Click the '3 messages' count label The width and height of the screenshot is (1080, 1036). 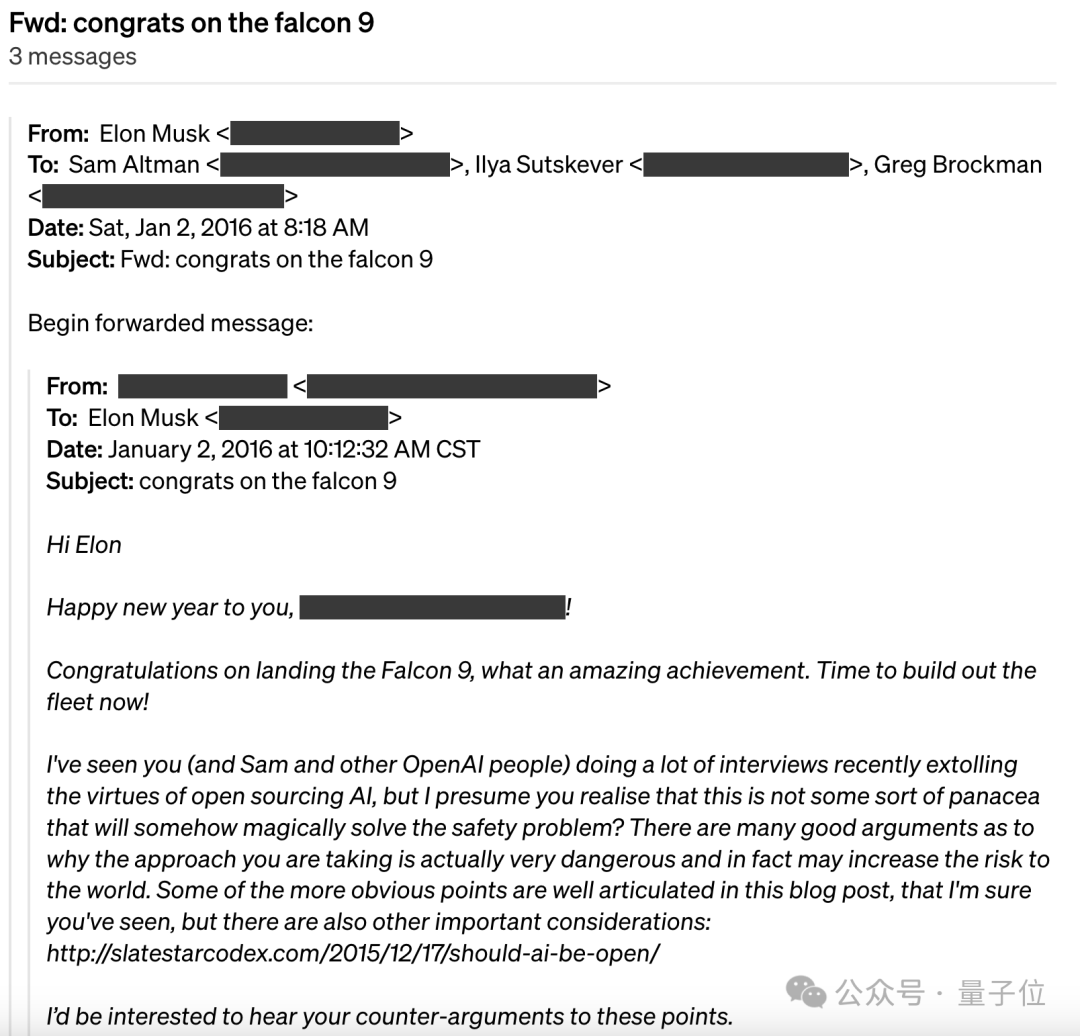tap(72, 56)
